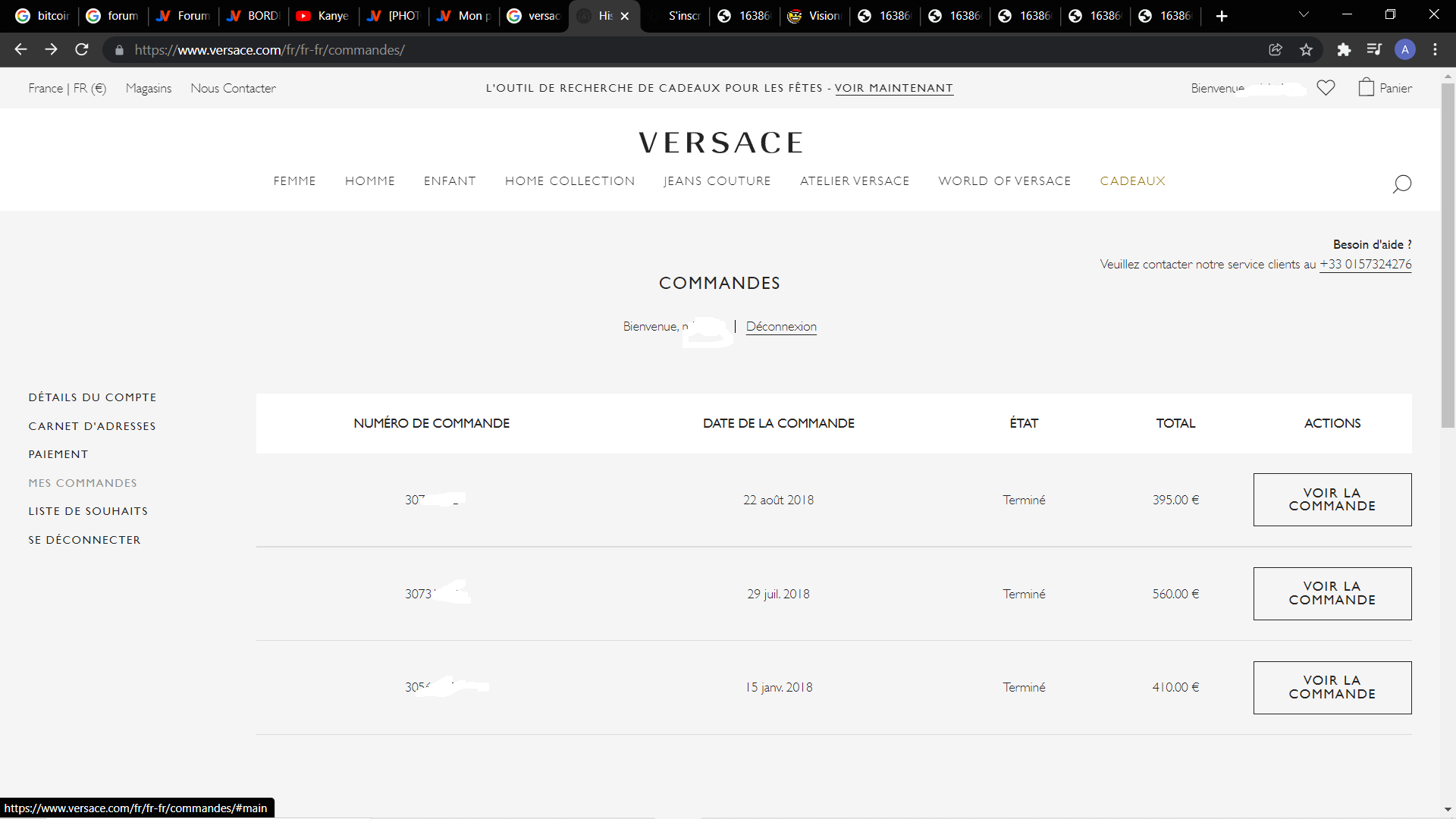
Task: Click the DATE DE LA COMMANDE header
Action: (778, 423)
